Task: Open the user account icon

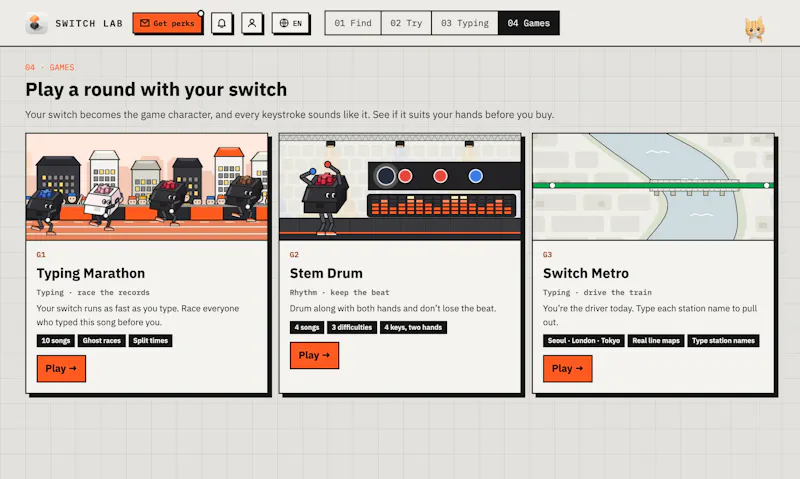Action: click(x=252, y=23)
